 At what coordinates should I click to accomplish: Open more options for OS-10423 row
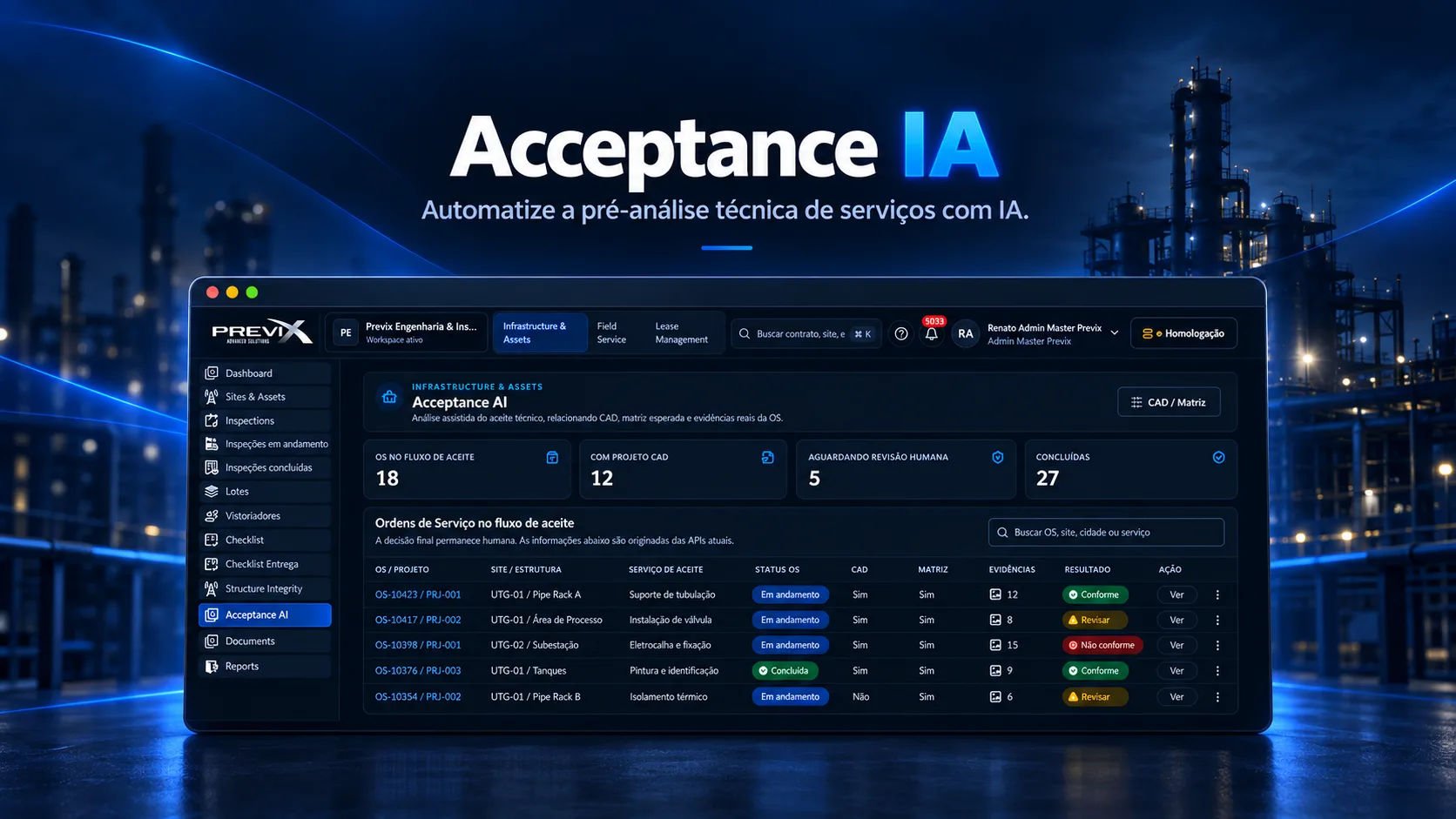point(1217,595)
